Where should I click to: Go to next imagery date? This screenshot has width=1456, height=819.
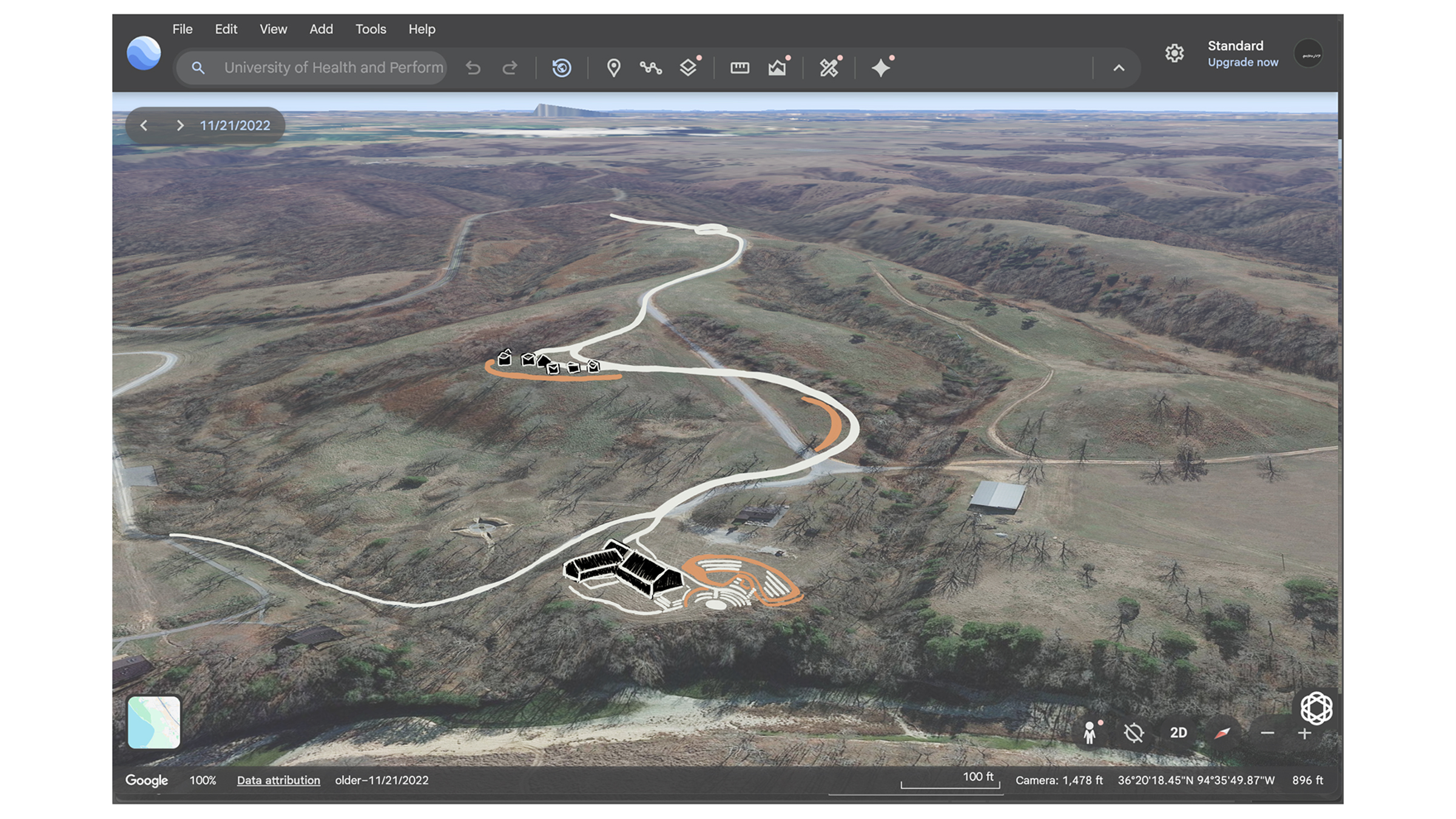pos(180,126)
